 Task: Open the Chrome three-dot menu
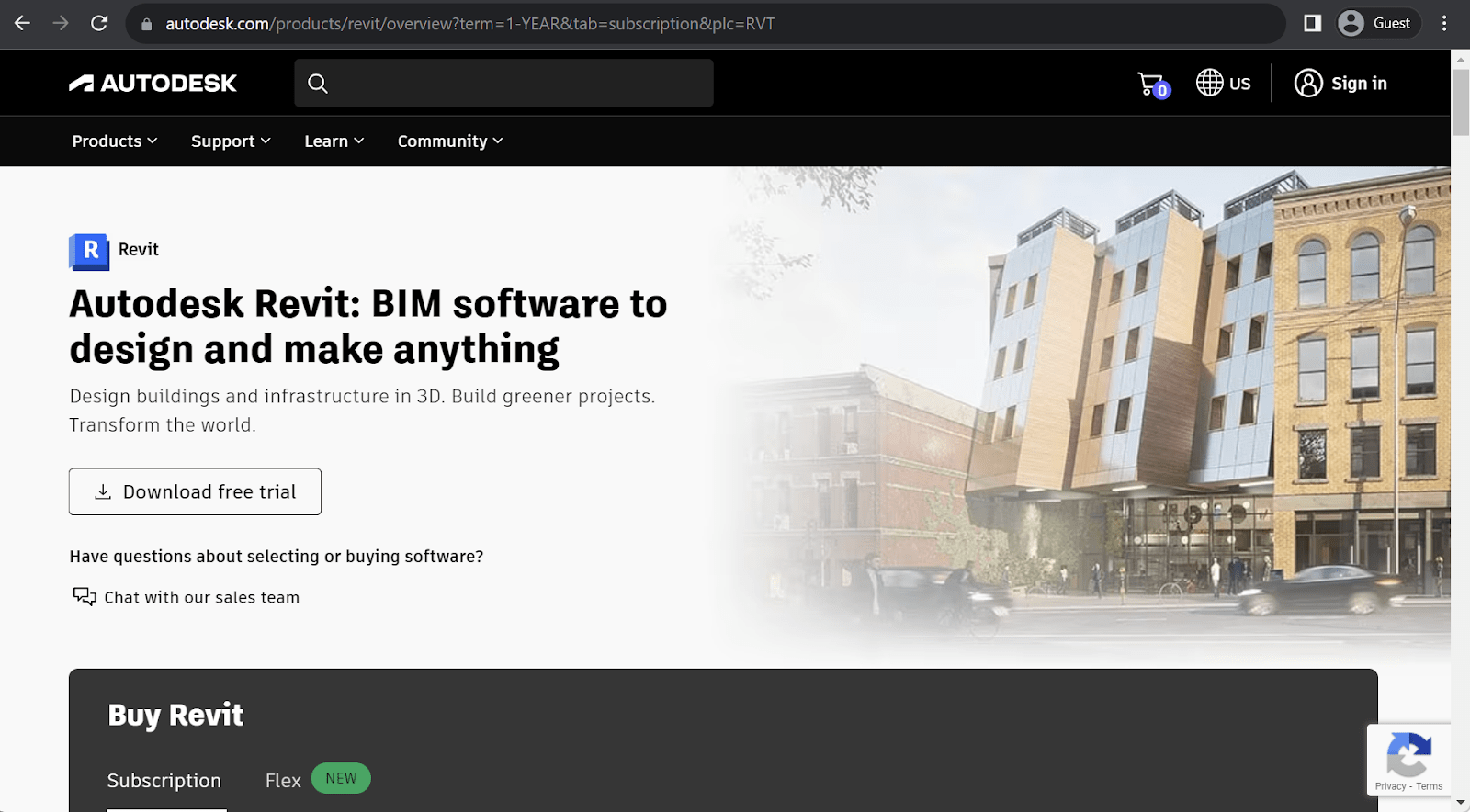[1444, 23]
